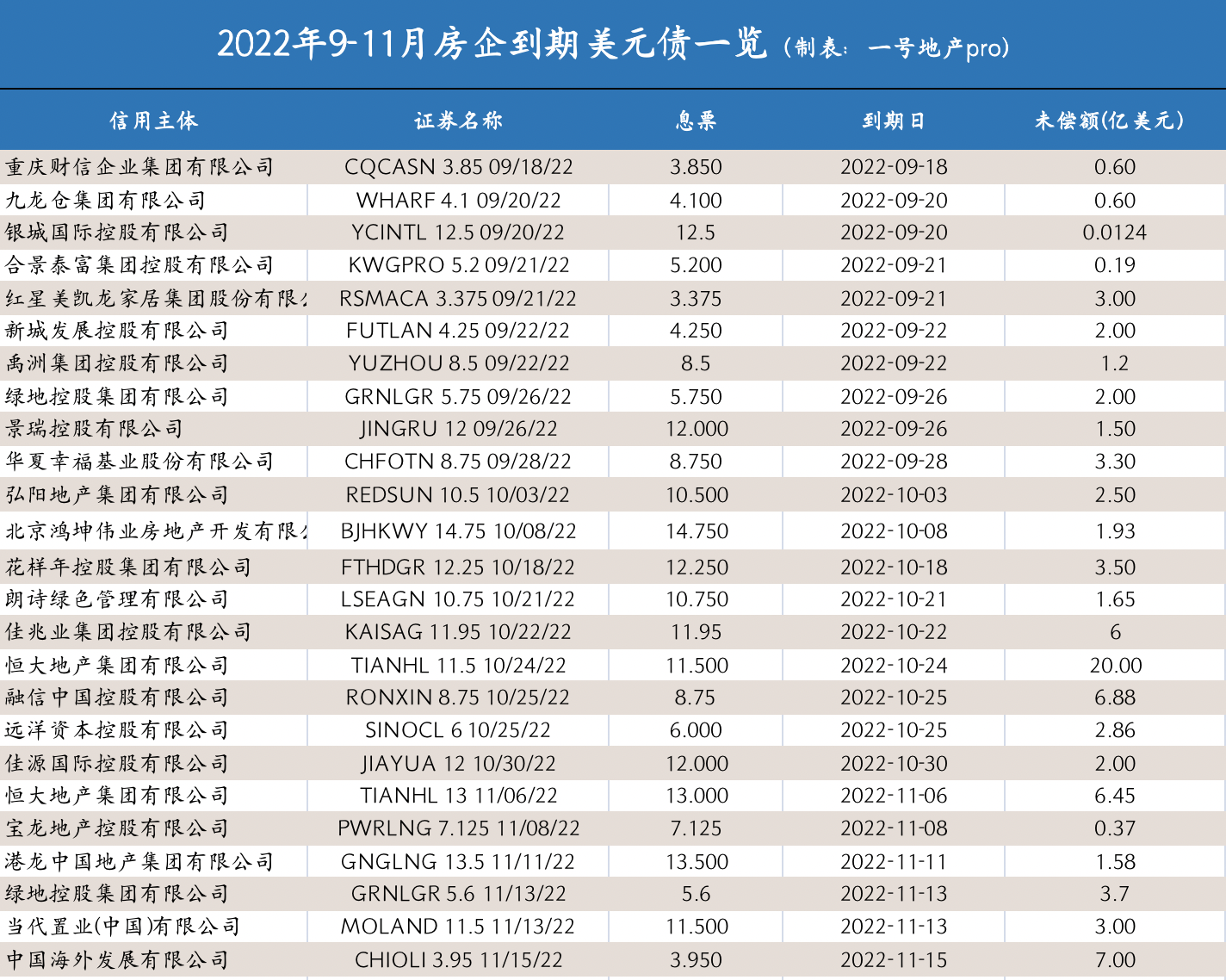The image size is (1226, 980).
Task: Click the cell 合景泰富集团控股有限公司
Action: point(139,265)
